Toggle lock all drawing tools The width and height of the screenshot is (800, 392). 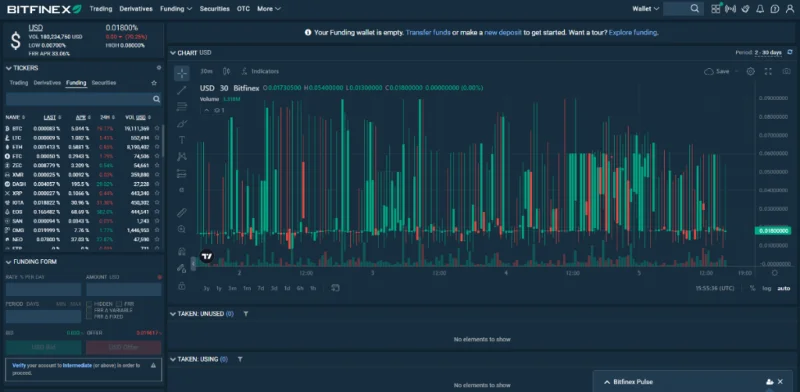pyautogui.click(x=182, y=286)
